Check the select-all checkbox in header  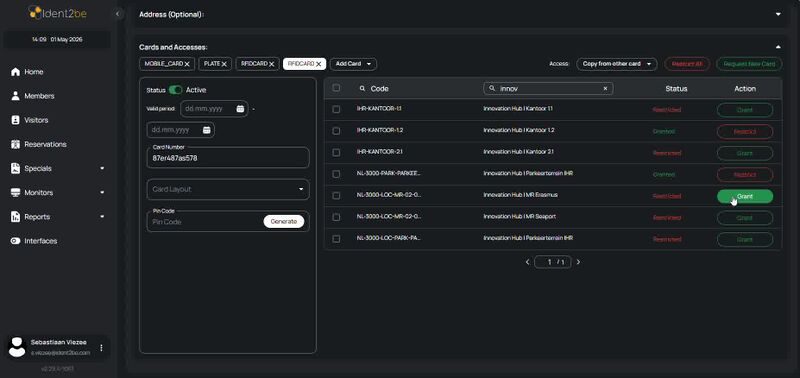336,88
